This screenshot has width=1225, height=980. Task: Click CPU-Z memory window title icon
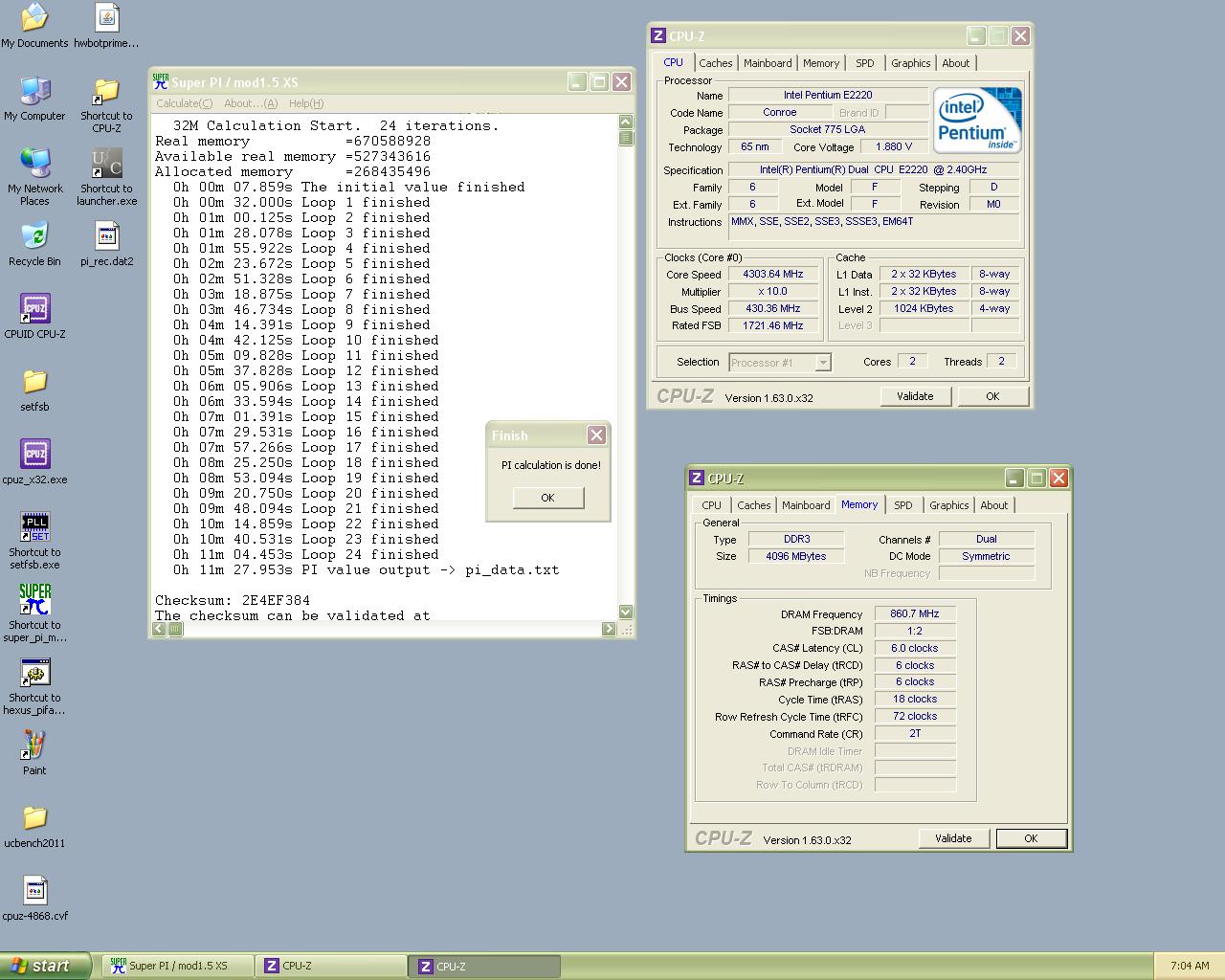pyautogui.click(x=697, y=479)
